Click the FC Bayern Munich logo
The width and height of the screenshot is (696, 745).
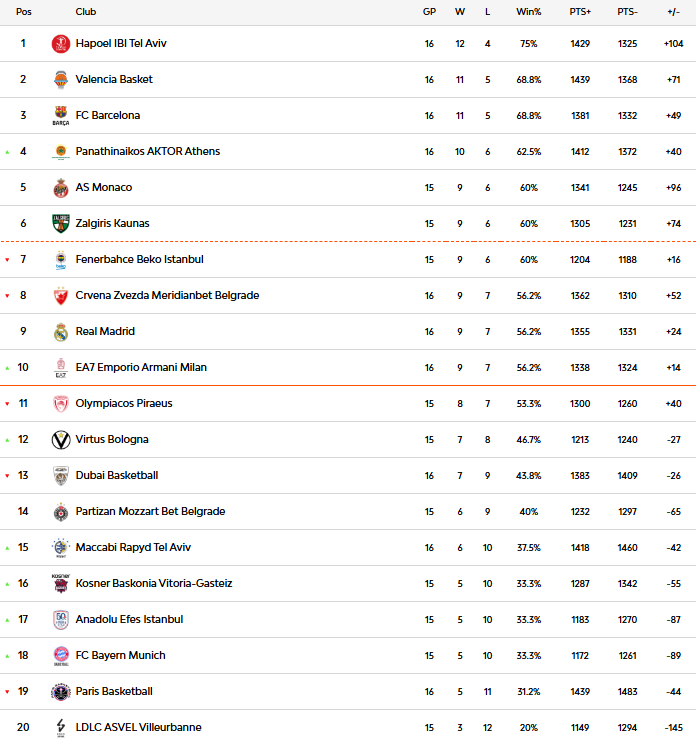[x=61, y=656]
